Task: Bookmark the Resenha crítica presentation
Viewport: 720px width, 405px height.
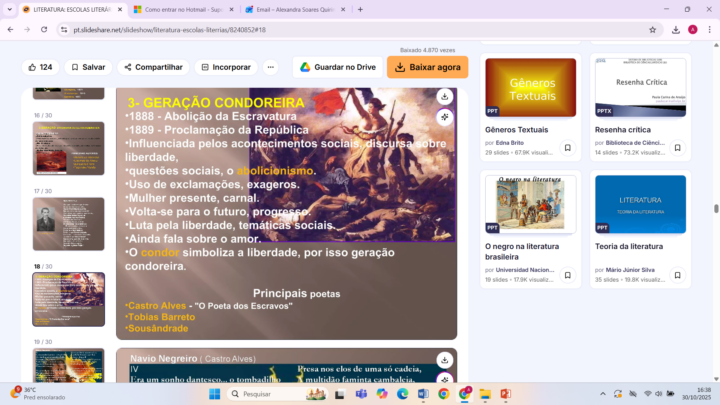Action: tap(677, 148)
